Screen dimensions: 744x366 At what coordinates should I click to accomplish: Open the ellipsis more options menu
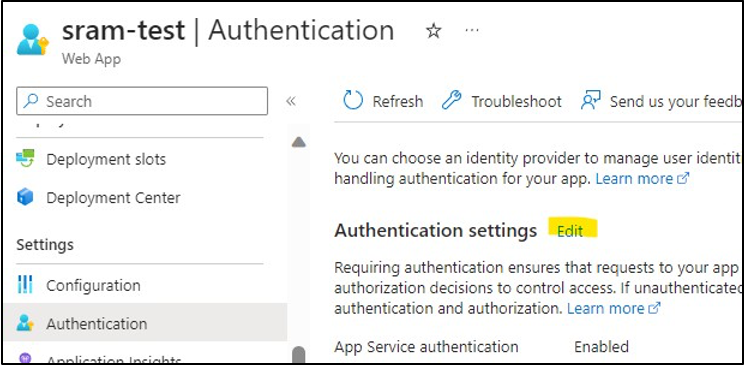[472, 31]
